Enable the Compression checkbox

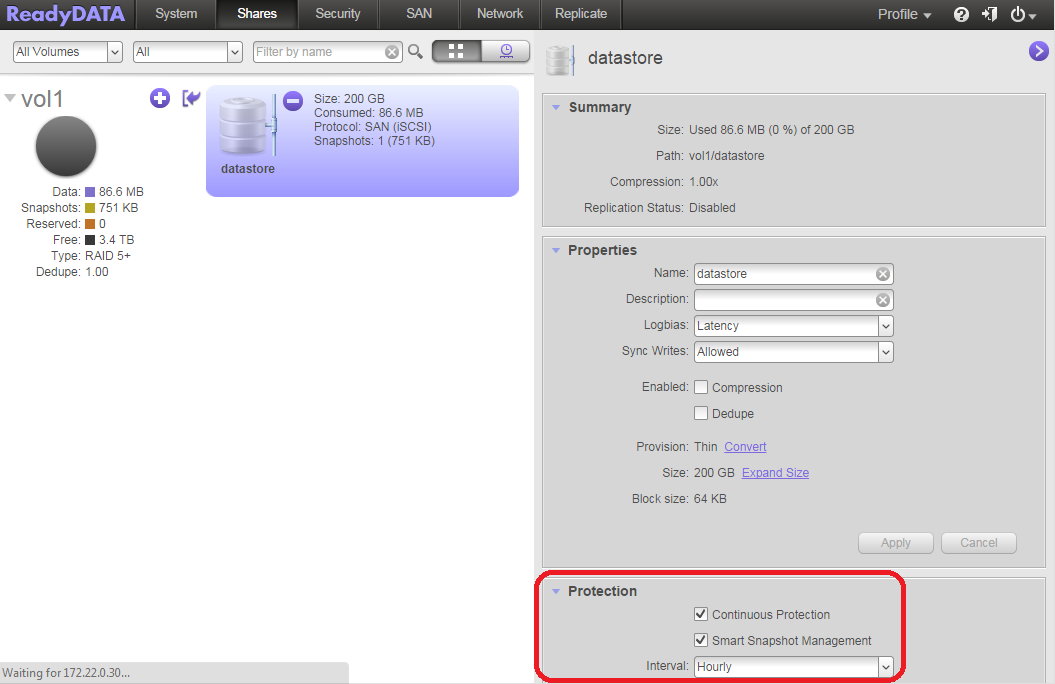click(x=701, y=387)
